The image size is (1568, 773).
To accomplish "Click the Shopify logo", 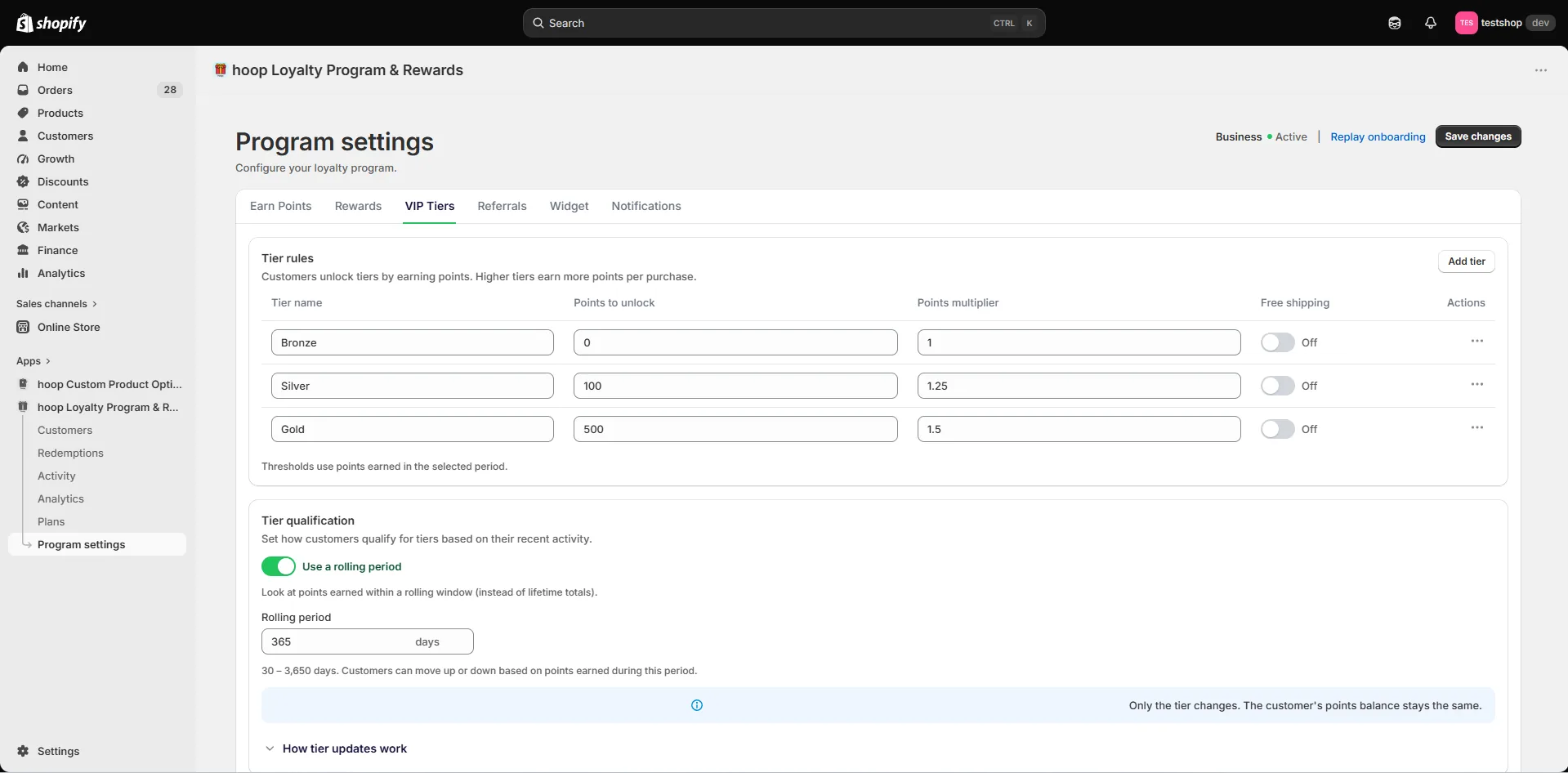I will point(51,23).
